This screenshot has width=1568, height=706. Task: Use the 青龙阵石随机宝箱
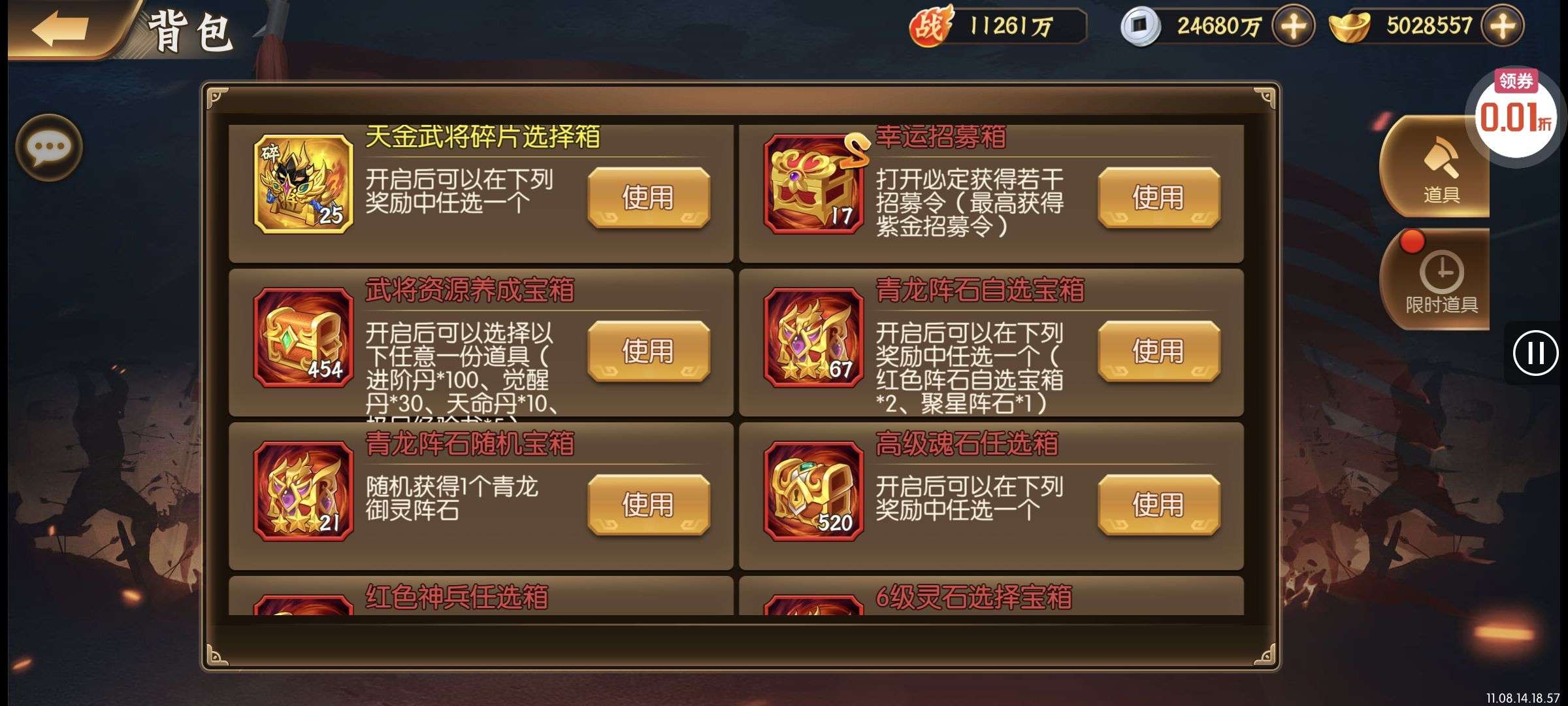[649, 505]
